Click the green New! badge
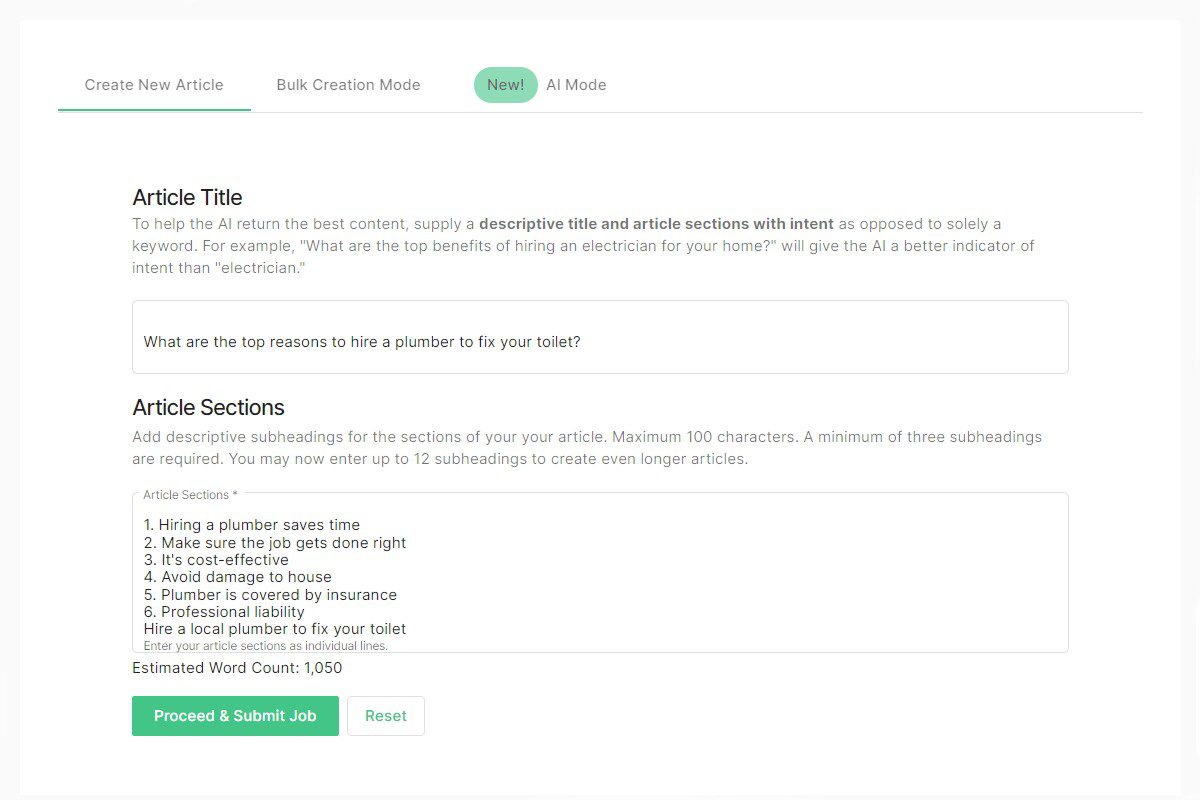 [505, 85]
